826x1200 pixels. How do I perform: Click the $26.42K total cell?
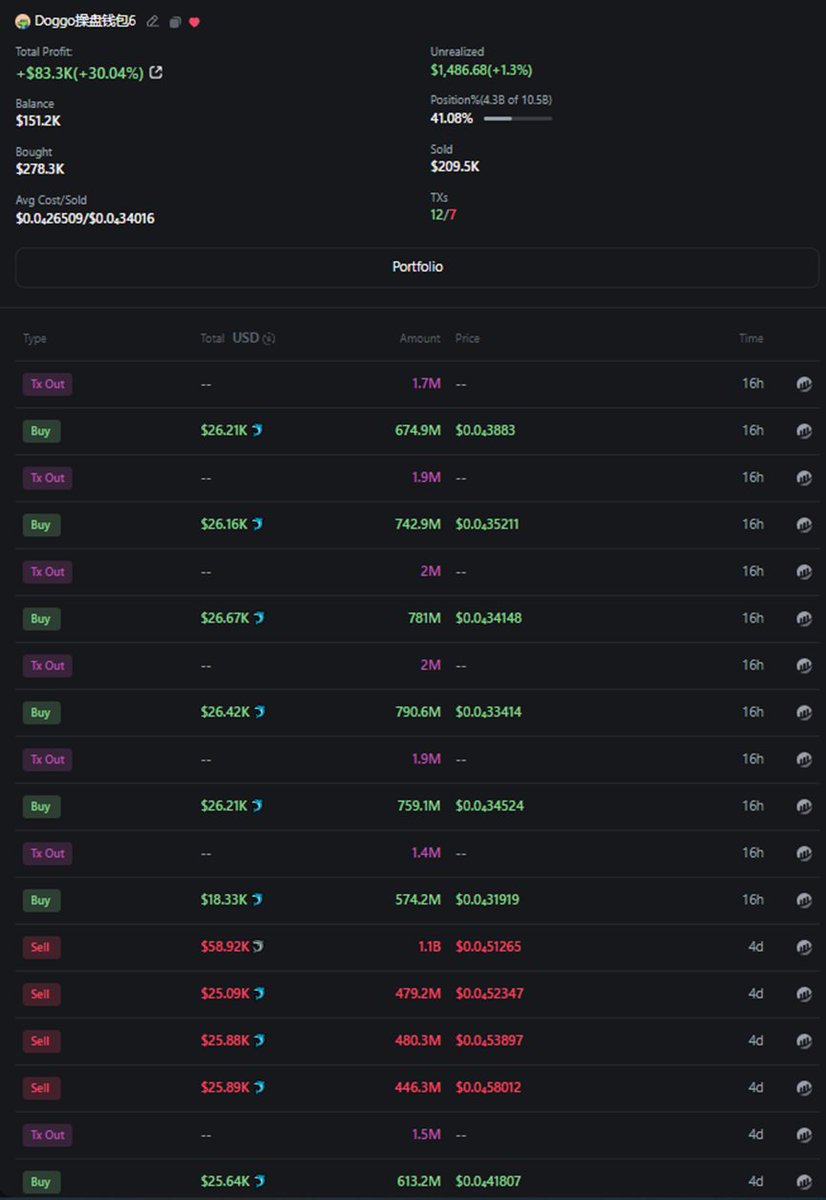[225, 712]
